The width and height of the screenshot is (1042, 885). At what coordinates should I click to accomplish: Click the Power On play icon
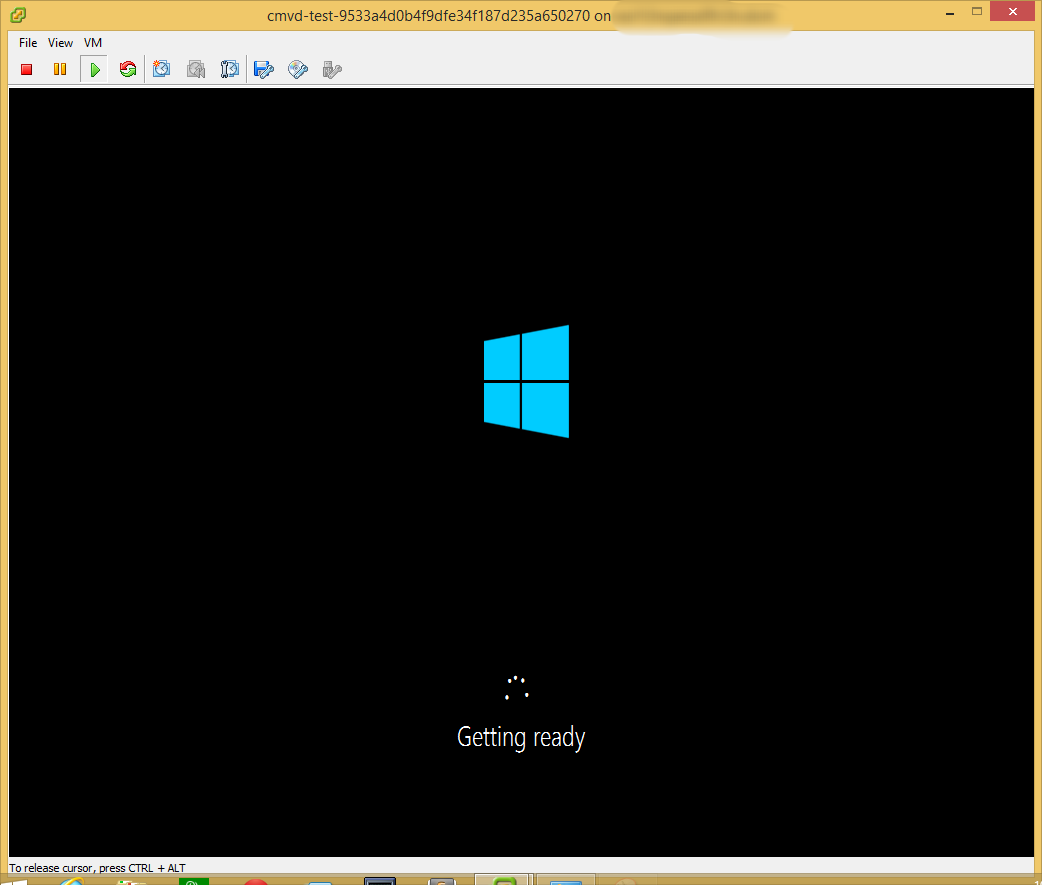tap(94, 69)
